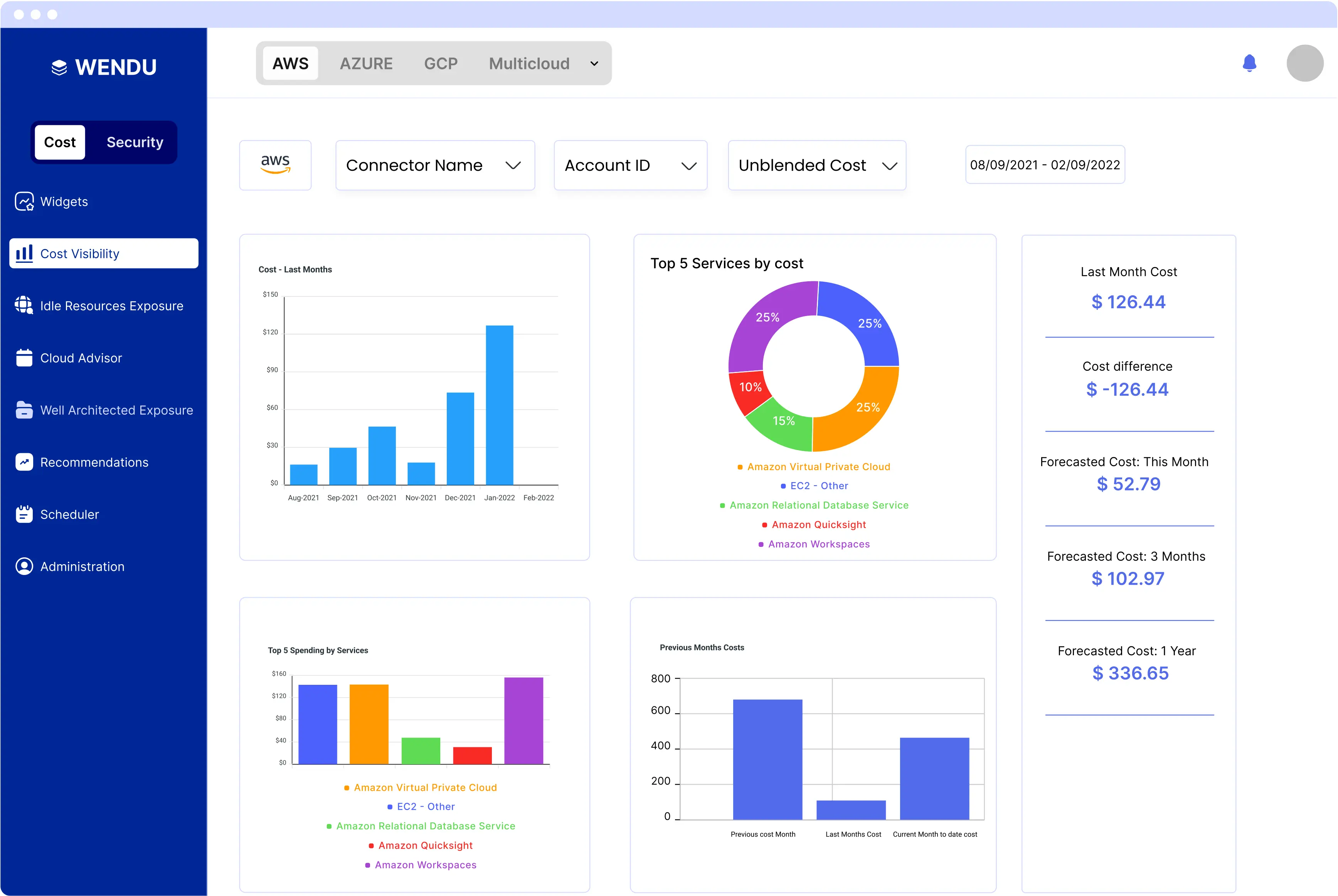Click the AWS logo filter card
Image resolution: width=1338 pixels, height=896 pixels.
click(275, 165)
